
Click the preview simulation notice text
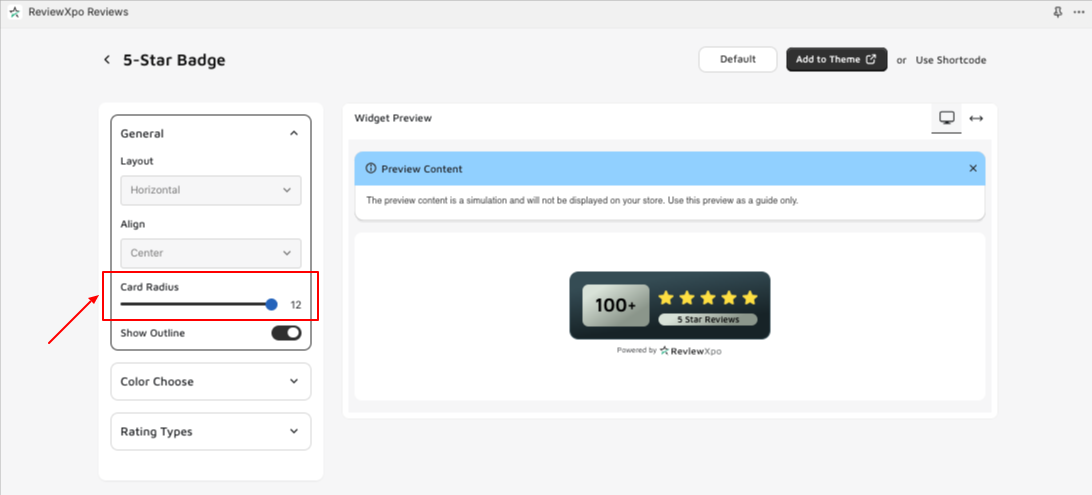[582, 201]
